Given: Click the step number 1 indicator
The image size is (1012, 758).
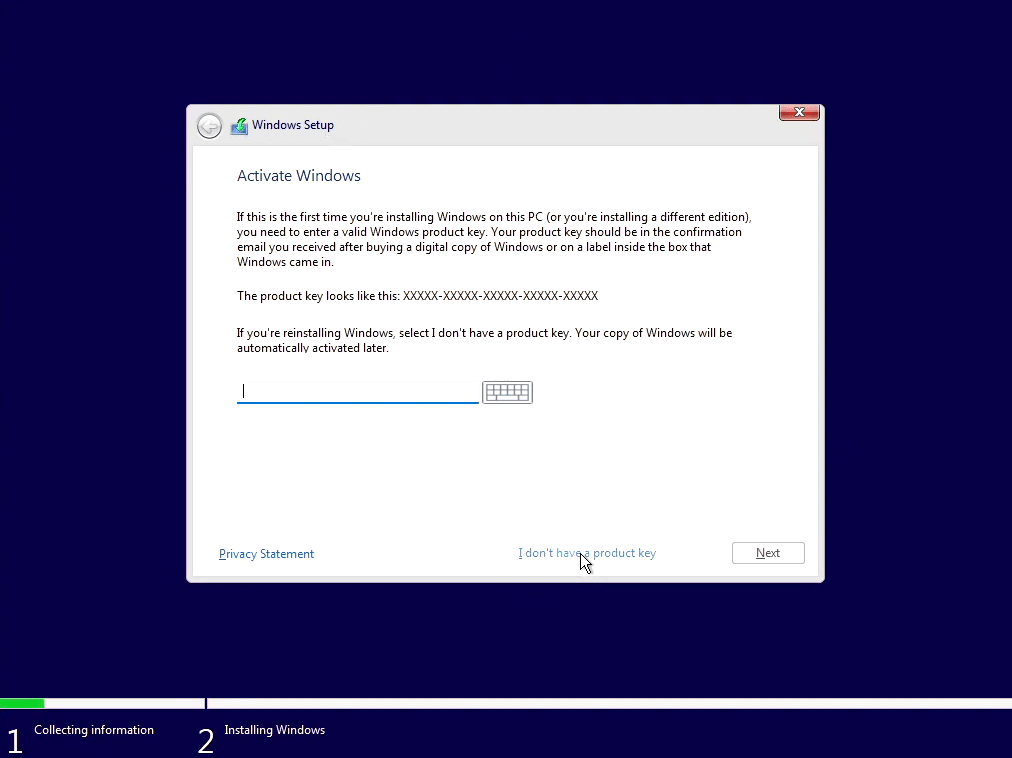Looking at the screenshot, I should (14, 741).
